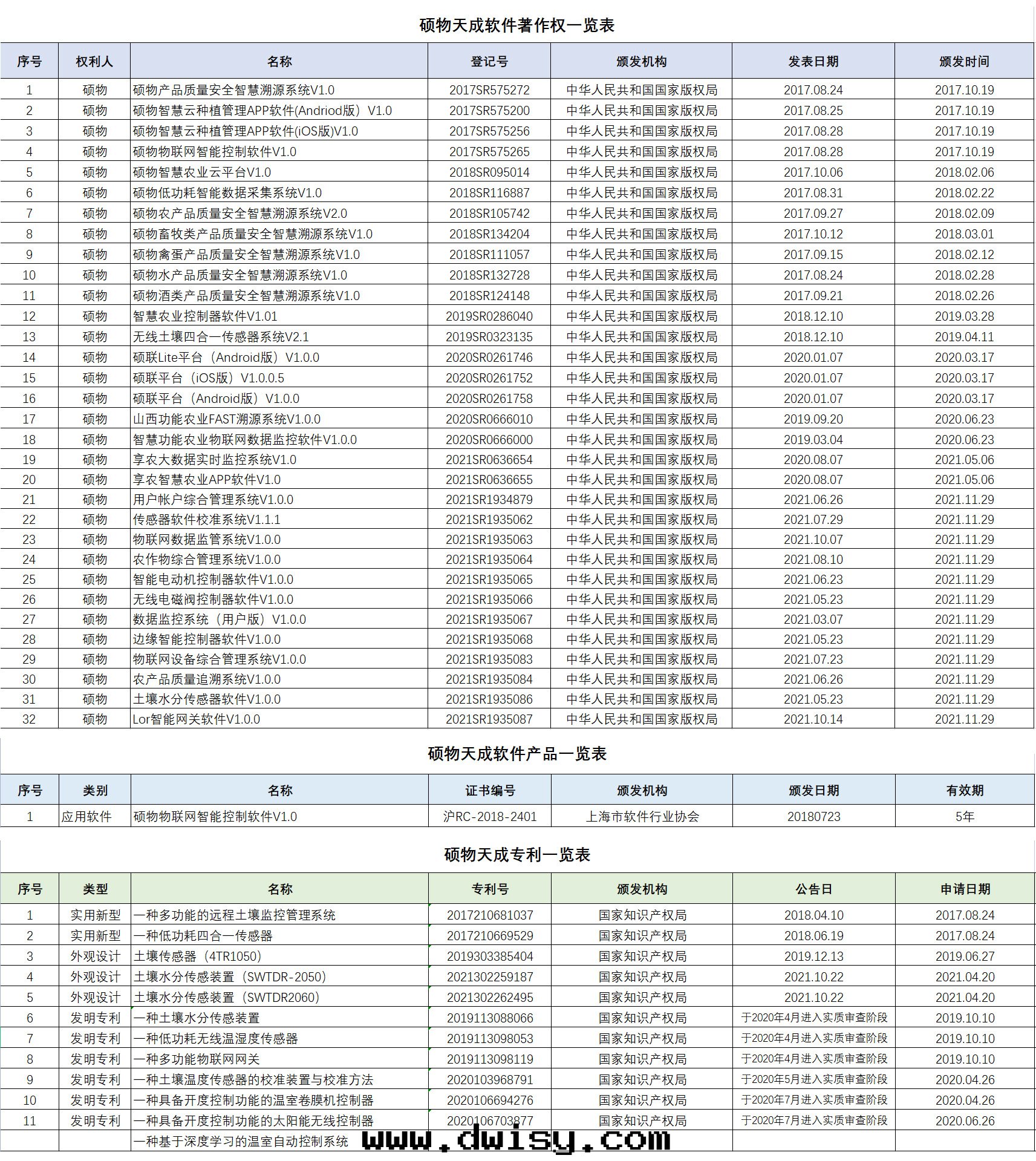Click the 有效期 column header

pyautogui.click(x=965, y=790)
